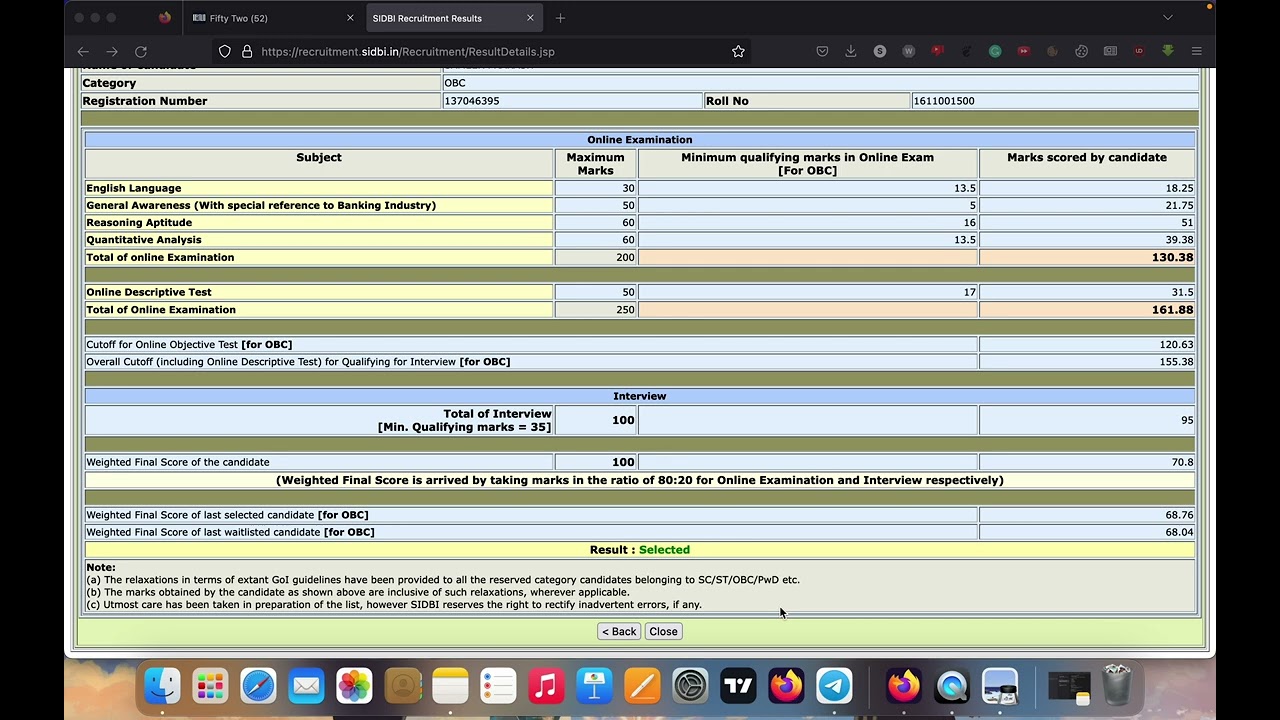Click the grey W extension icon

[909, 51]
